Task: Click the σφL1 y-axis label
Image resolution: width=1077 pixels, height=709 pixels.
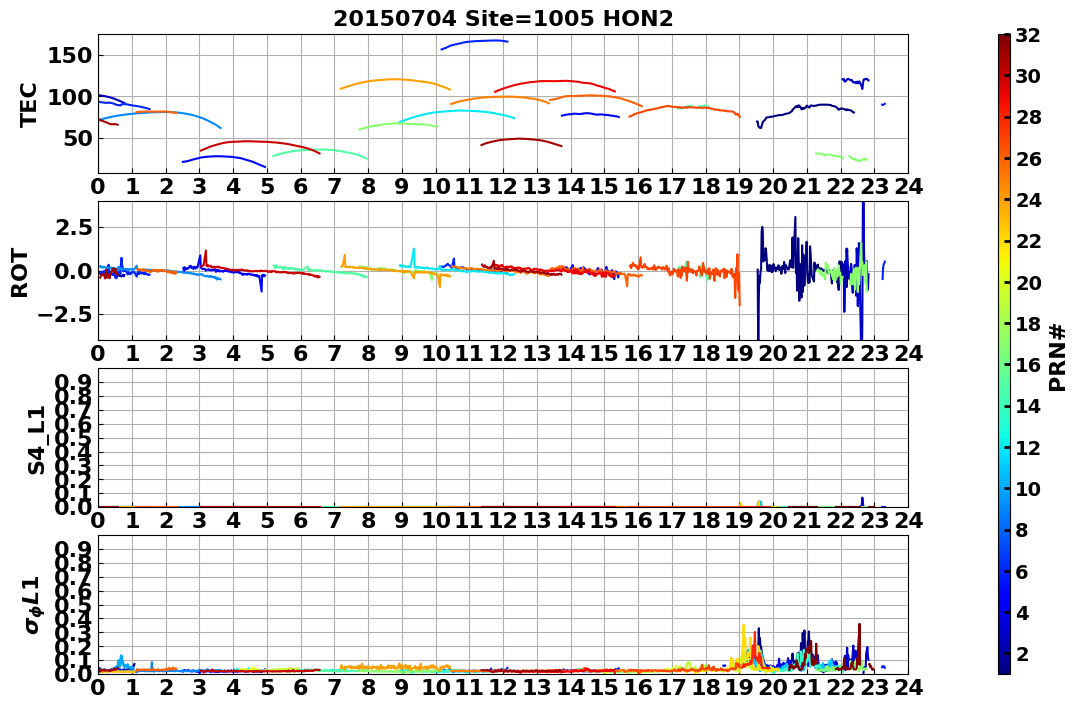Action: [33, 605]
